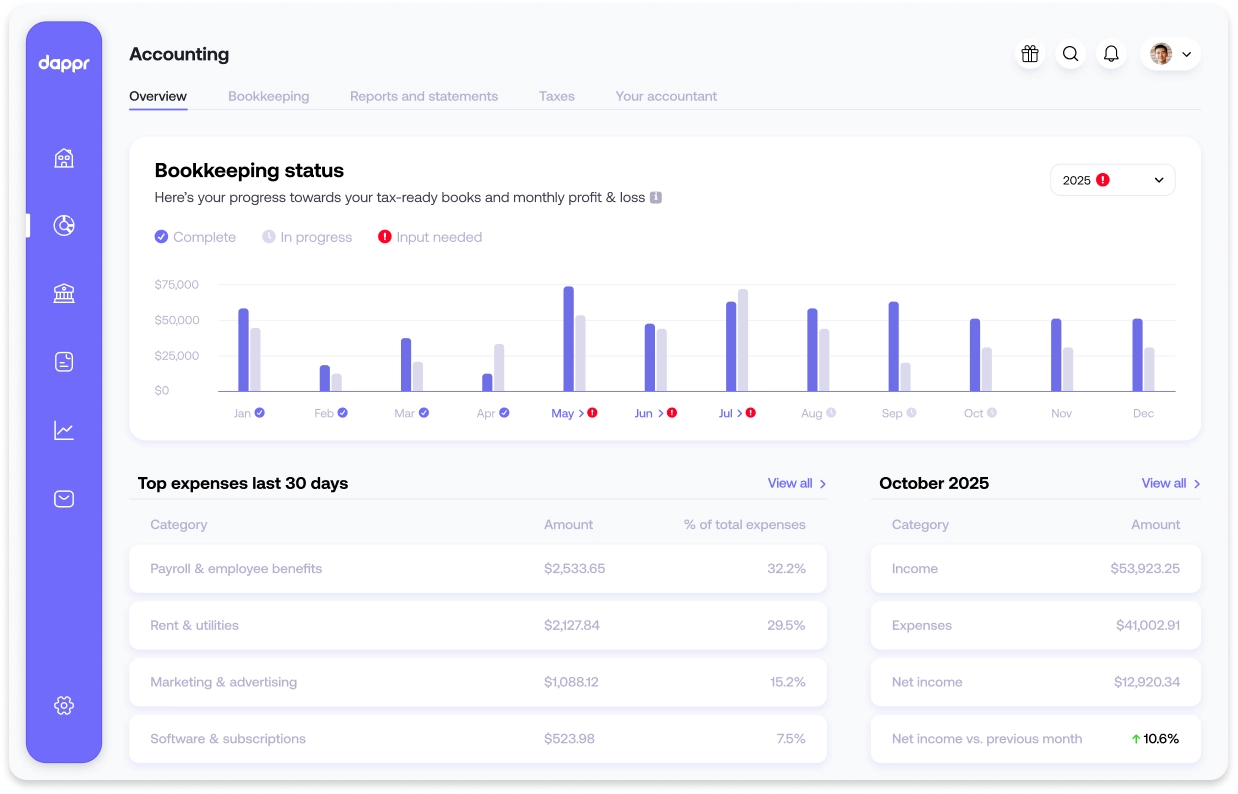Click the gift icon in the header
1238x794 pixels.
pyautogui.click(x=1029, y=54)
